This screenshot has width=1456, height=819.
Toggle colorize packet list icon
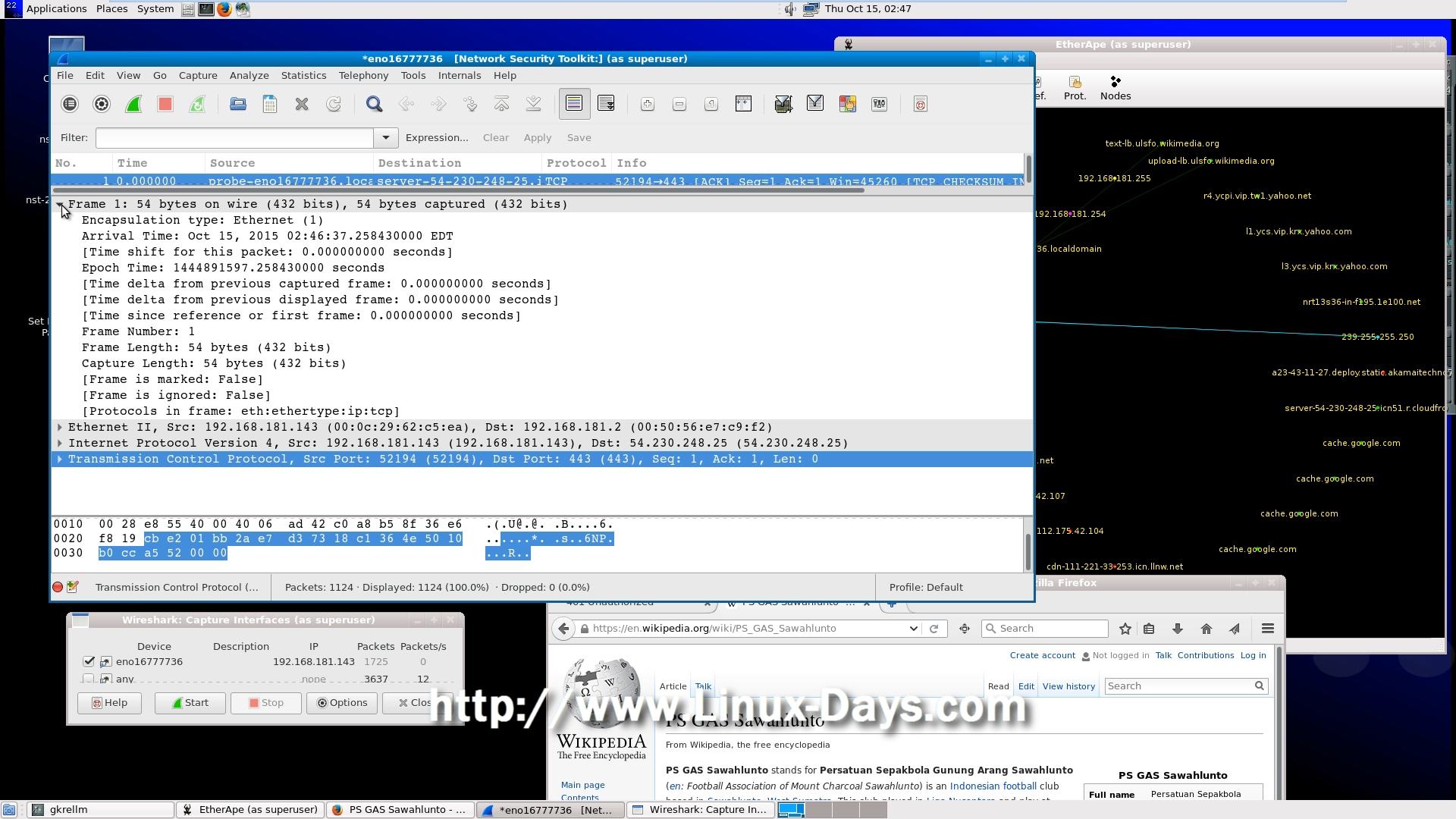(574, 104)
